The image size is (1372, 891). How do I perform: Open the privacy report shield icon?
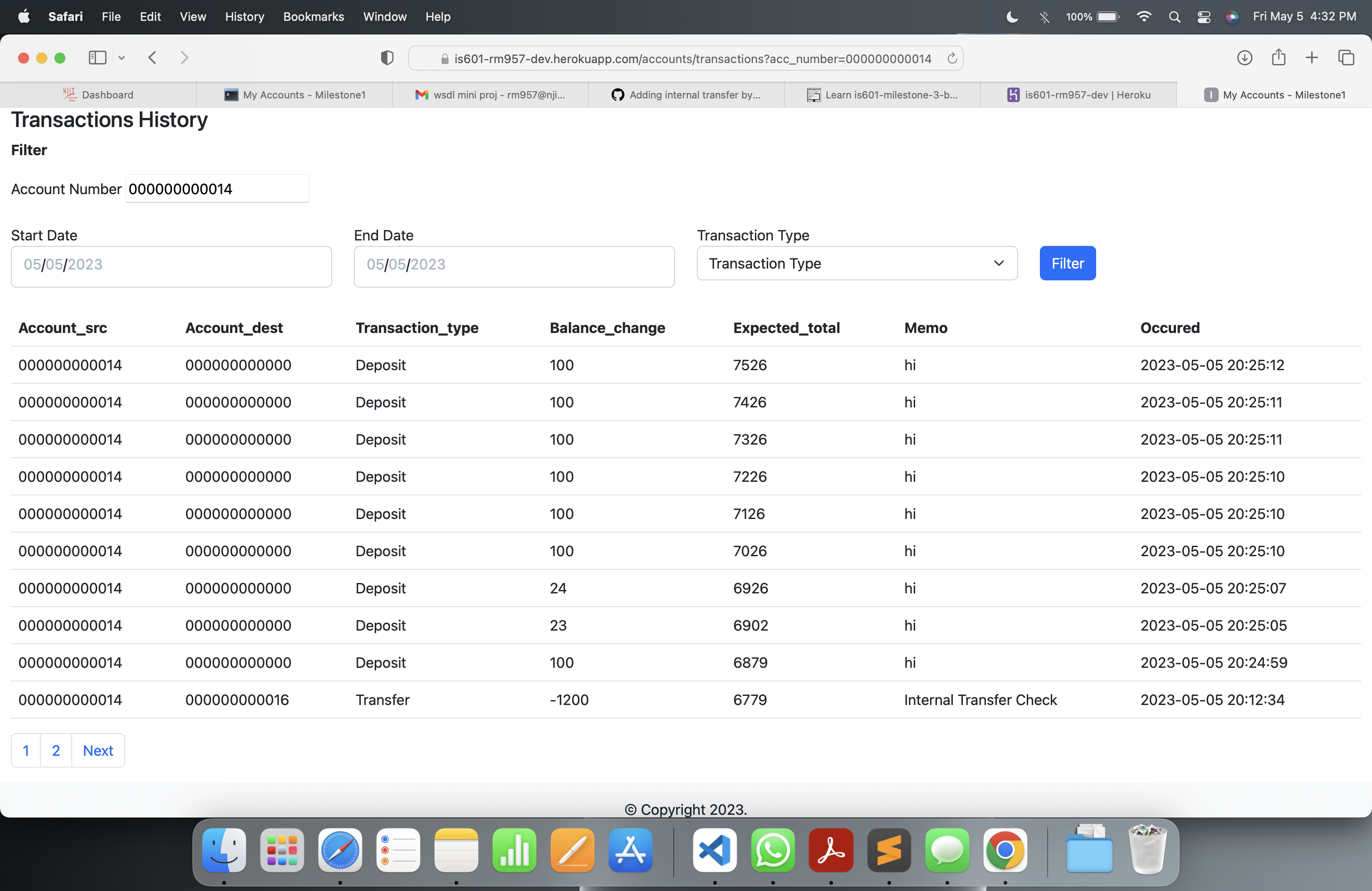click(x=387, y=58)
